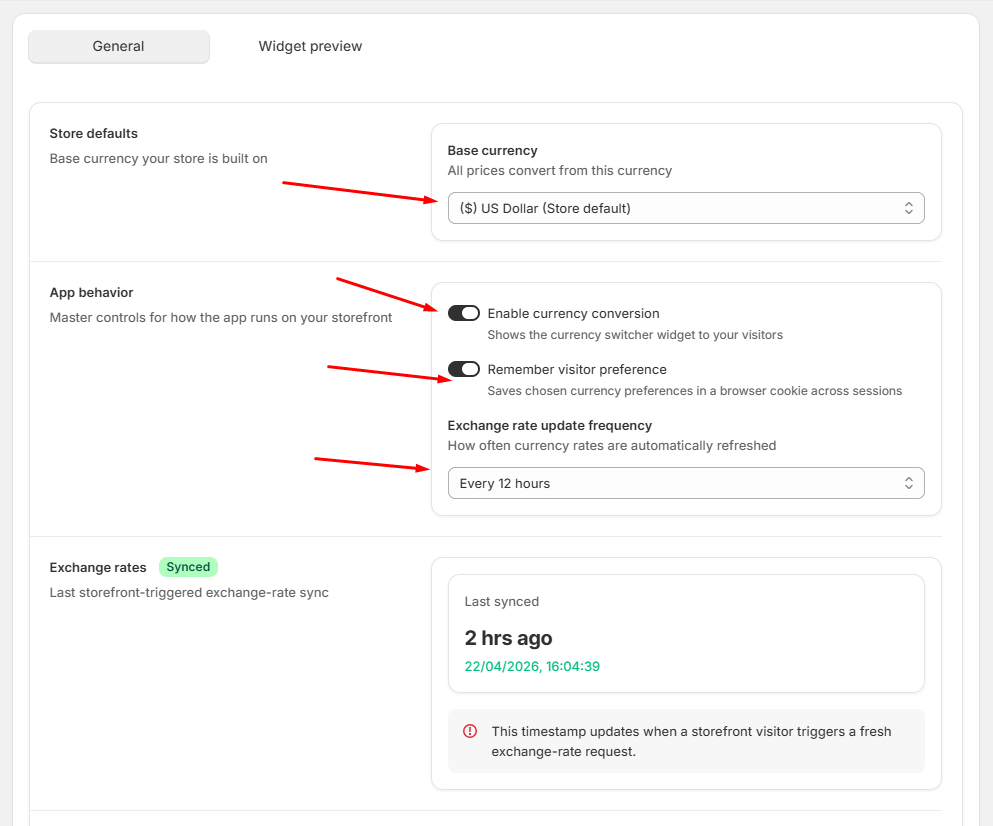Click the Base currency selector chevron icon

tap(909, 207)
